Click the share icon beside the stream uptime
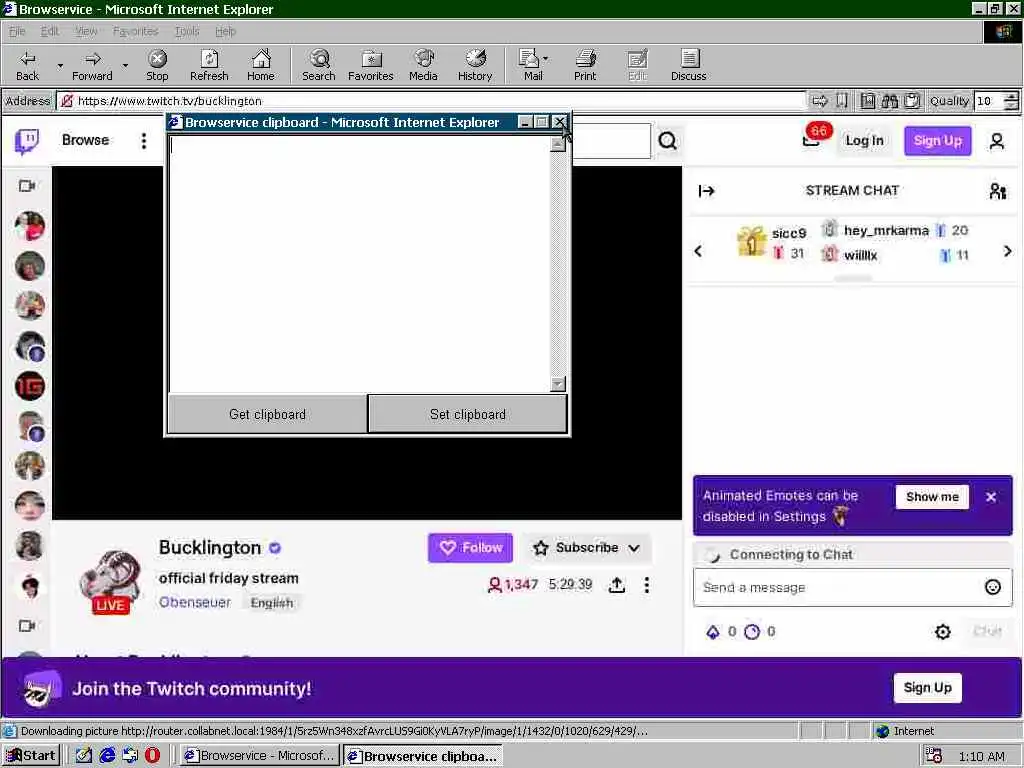 (616, 585)
